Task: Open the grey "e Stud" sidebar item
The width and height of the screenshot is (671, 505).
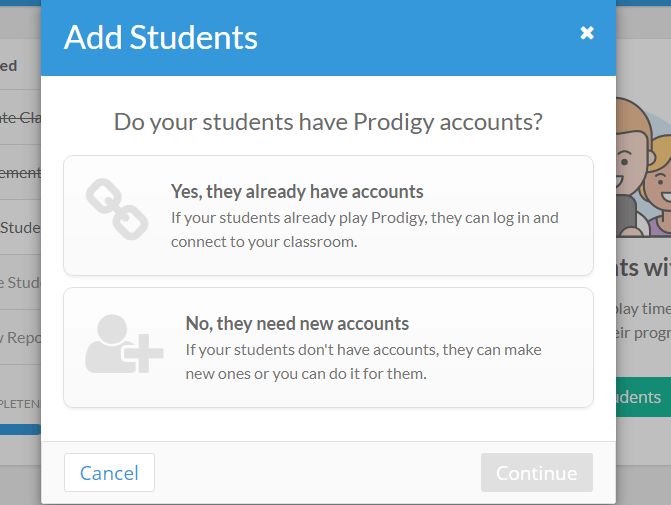Action: [20, 282]
